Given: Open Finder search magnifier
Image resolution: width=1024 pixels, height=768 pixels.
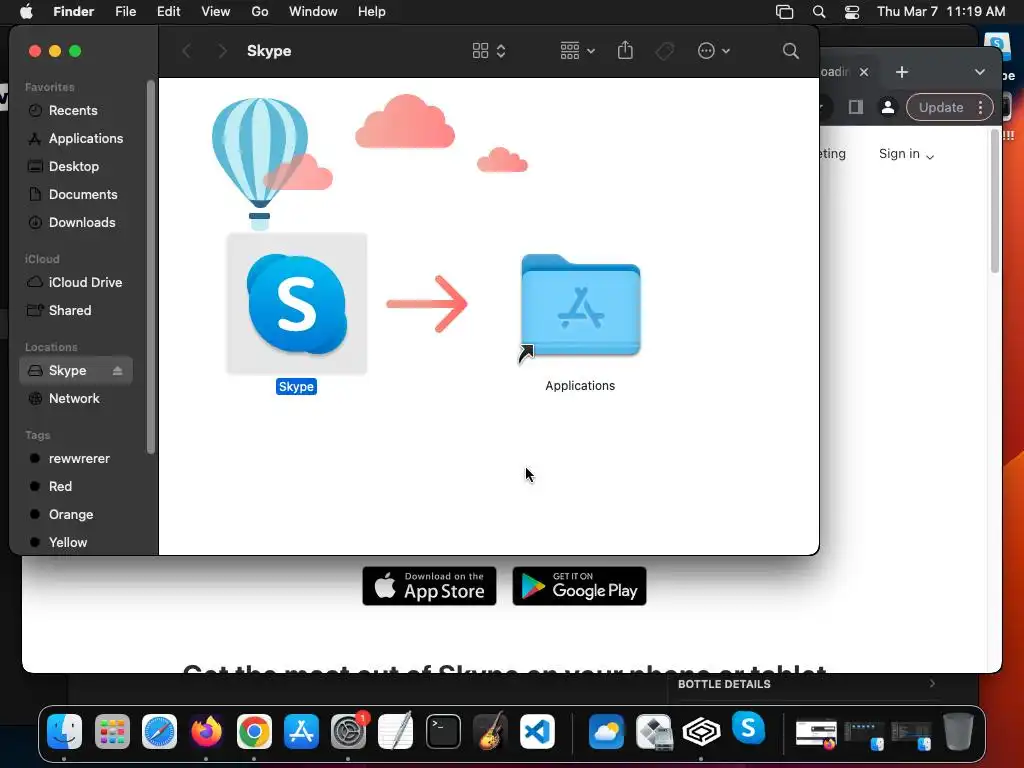Looking at the screenshot, I should pyautogui.click(x=790, y=51).
